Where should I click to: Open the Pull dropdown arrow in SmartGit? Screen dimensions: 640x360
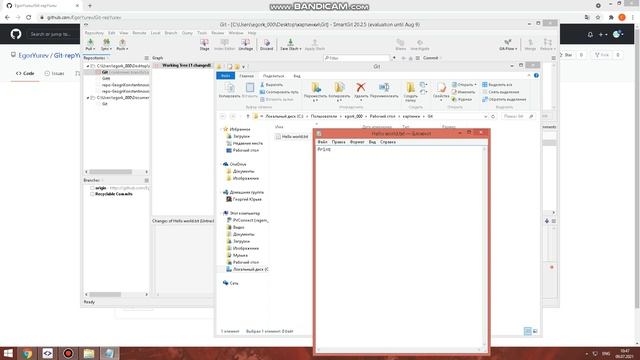93,49
